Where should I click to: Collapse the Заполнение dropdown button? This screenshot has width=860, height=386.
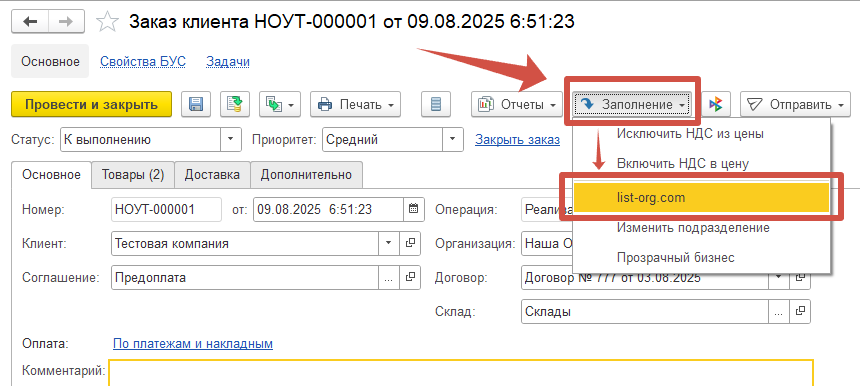632,104
